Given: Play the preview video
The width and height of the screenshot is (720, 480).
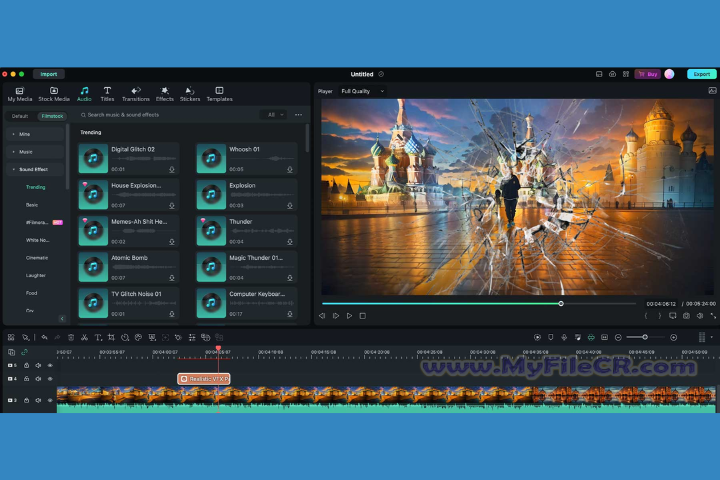Looking at the screenshot, I should click(349, 316).
